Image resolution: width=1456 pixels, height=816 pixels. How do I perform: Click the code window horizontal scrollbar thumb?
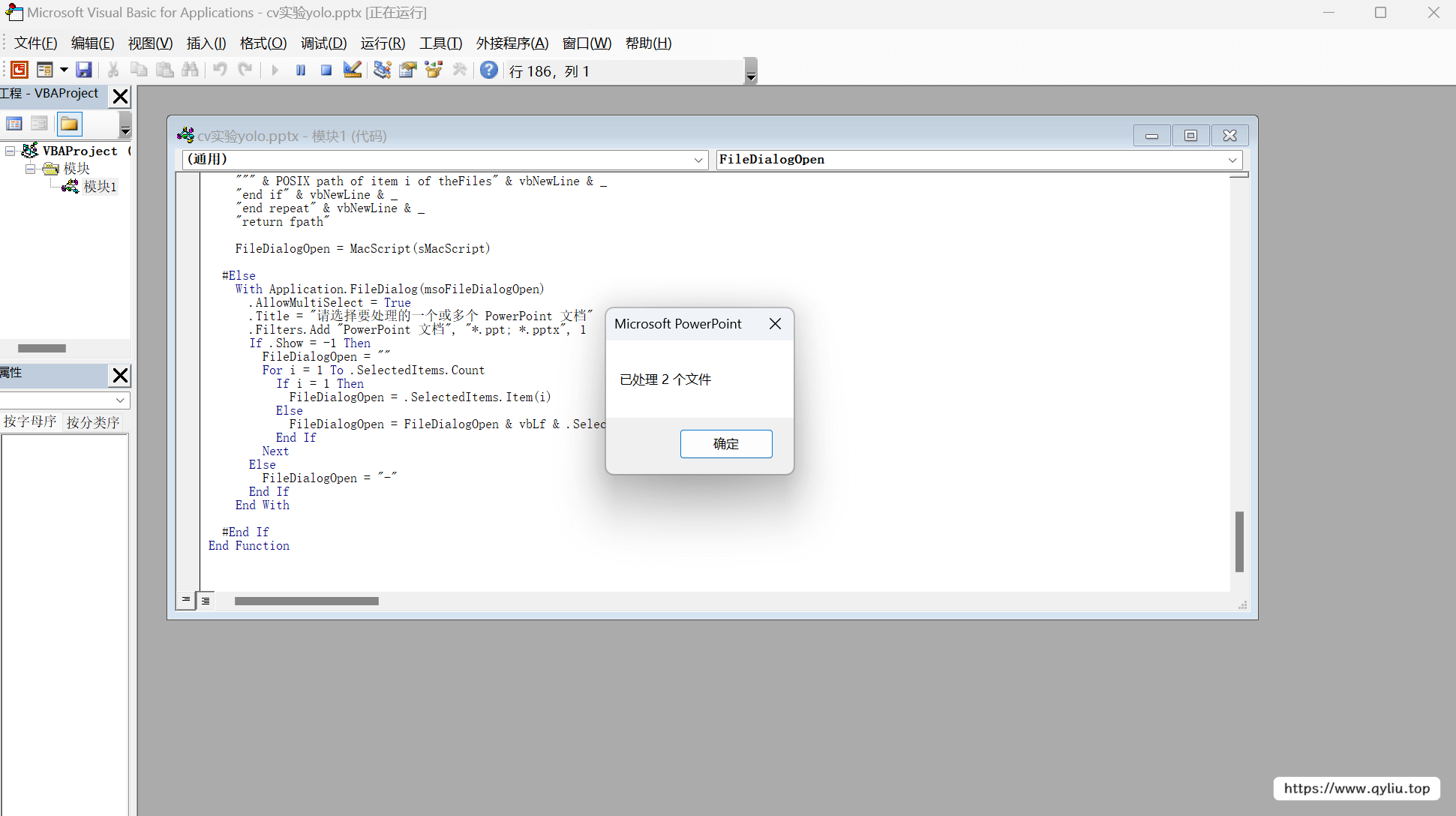point(307,601)
